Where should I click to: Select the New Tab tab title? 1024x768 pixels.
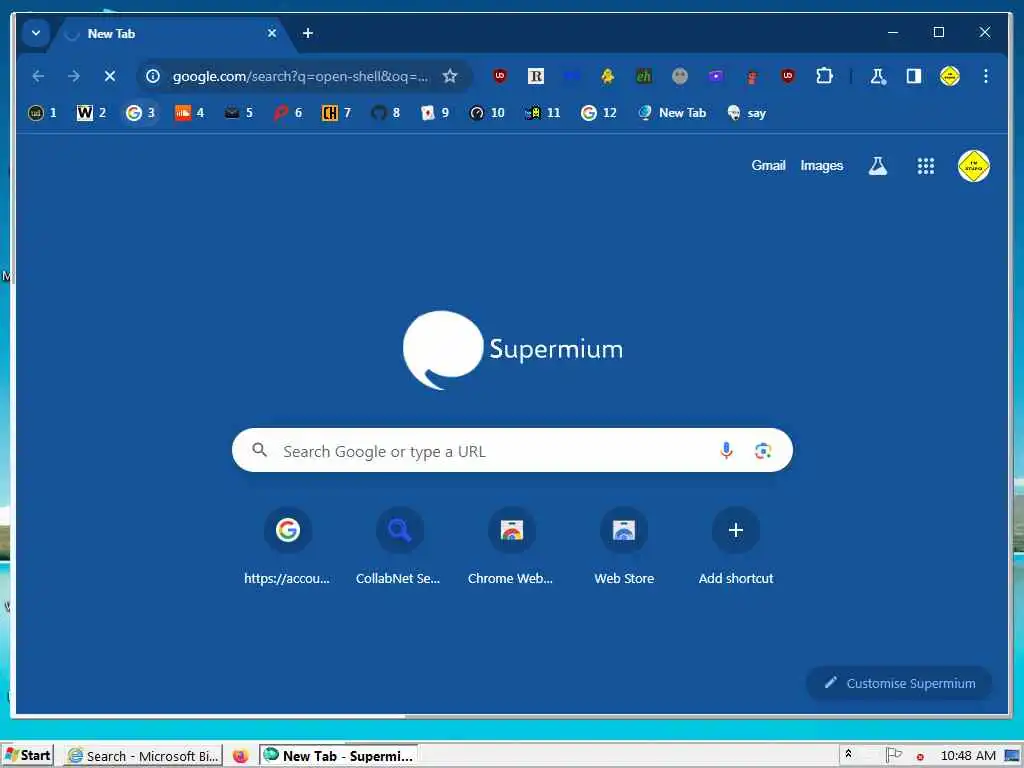click(111, 33)
